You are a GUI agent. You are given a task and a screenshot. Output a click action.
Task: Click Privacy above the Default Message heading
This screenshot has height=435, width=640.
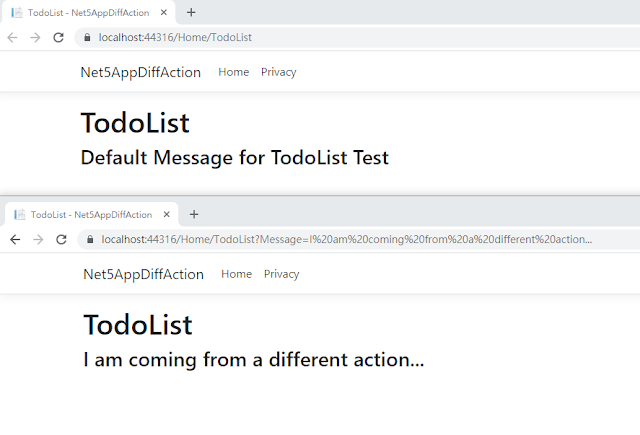[x=278, y=72]
